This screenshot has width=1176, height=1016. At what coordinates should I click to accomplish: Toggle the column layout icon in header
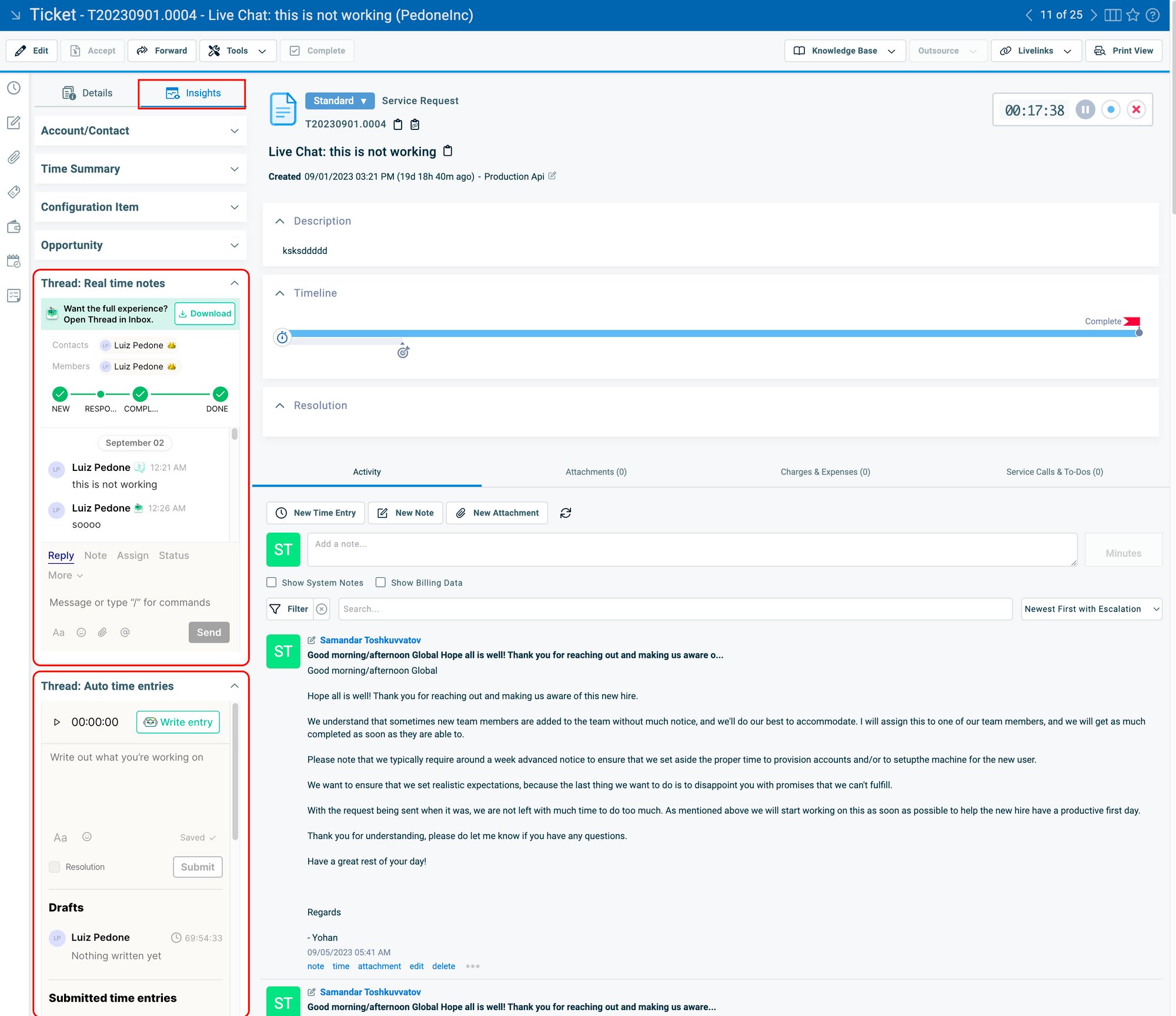(1112, 15)
